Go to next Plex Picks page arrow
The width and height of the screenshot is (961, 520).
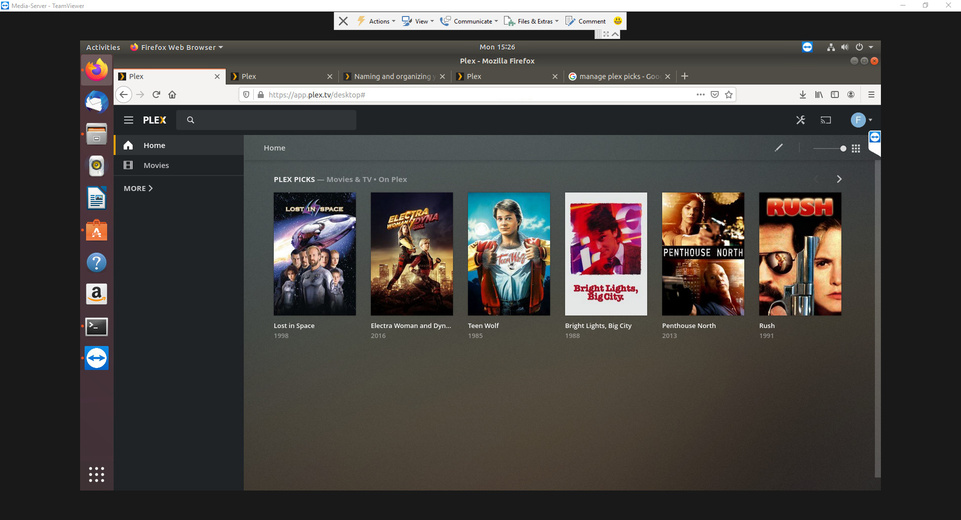point(839,179)
